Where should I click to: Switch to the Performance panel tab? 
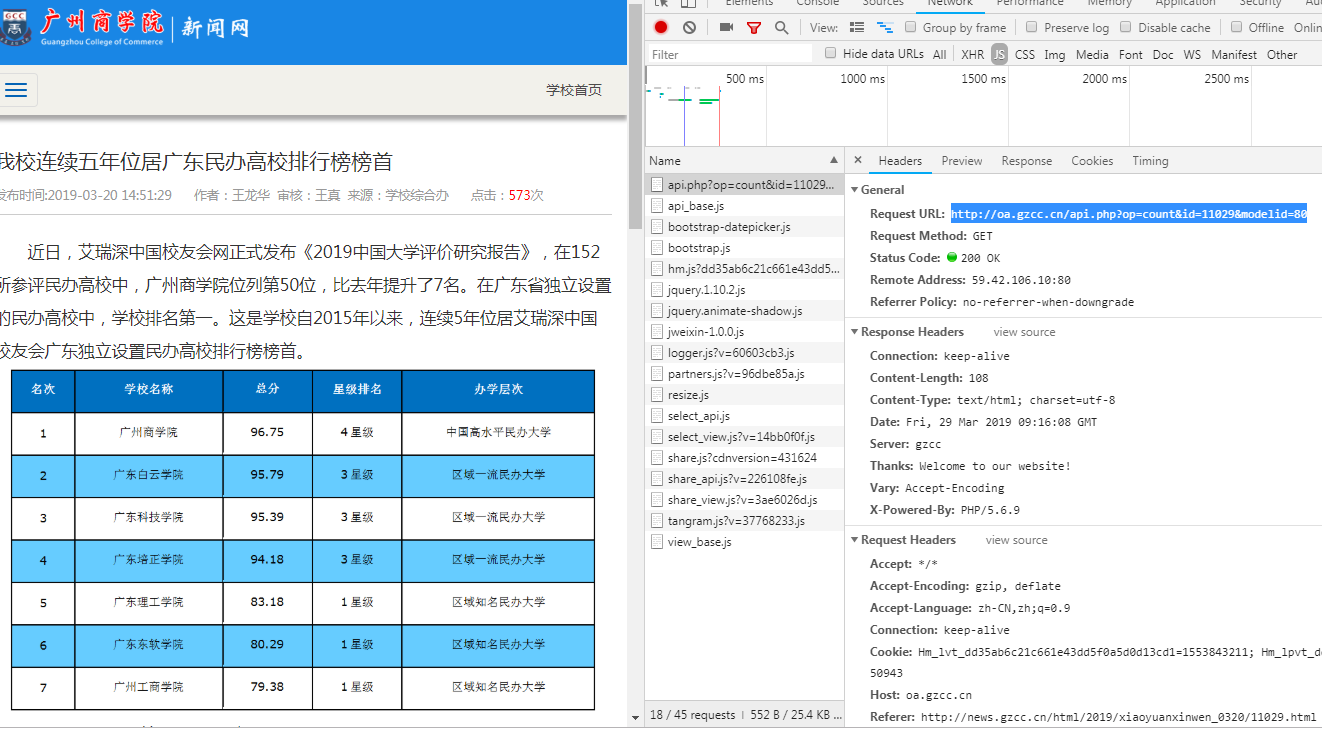(x=1030, y=4)
